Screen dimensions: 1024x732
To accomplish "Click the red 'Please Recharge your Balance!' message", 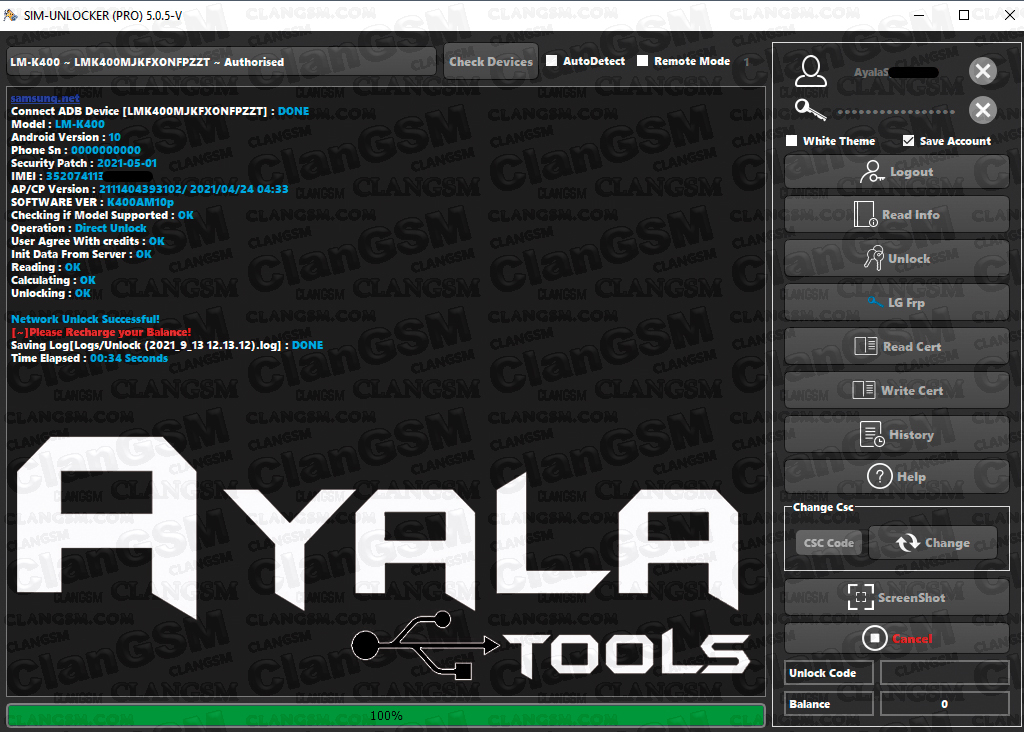I will [101, 332].
